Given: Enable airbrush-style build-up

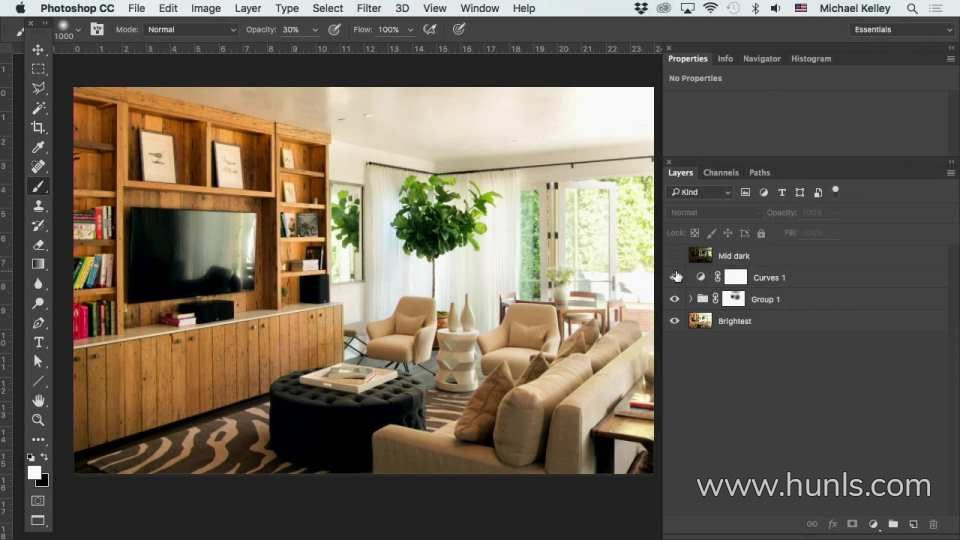Looking at the screenshot, I should (x=430, y=29).
